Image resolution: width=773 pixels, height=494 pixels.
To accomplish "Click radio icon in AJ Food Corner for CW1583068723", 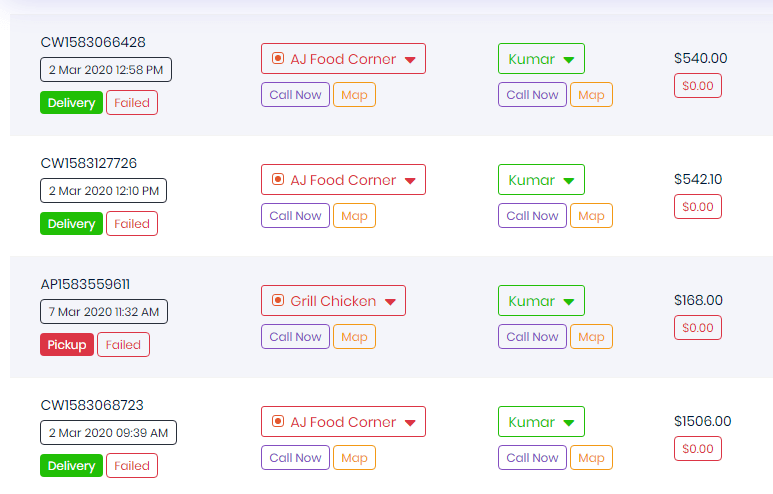I will pos(278,421).
